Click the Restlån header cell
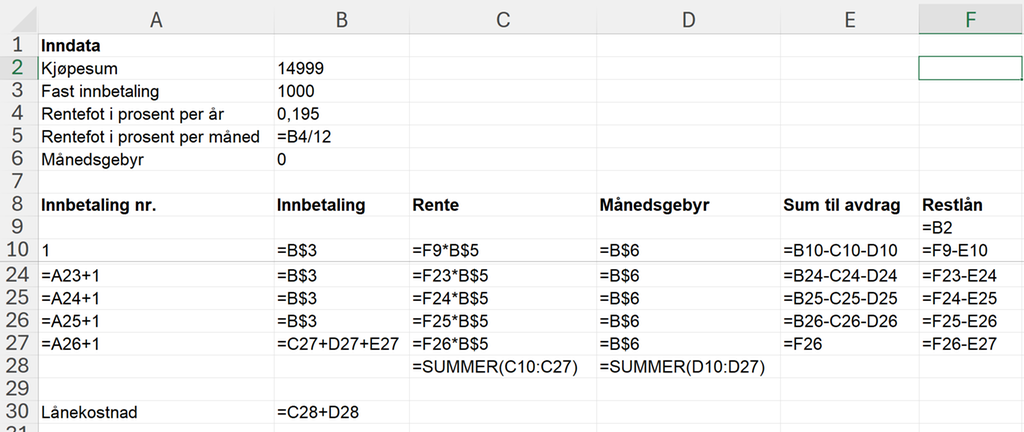The image size is (1024, 432). pyautogui.click(x=970, y=204)
